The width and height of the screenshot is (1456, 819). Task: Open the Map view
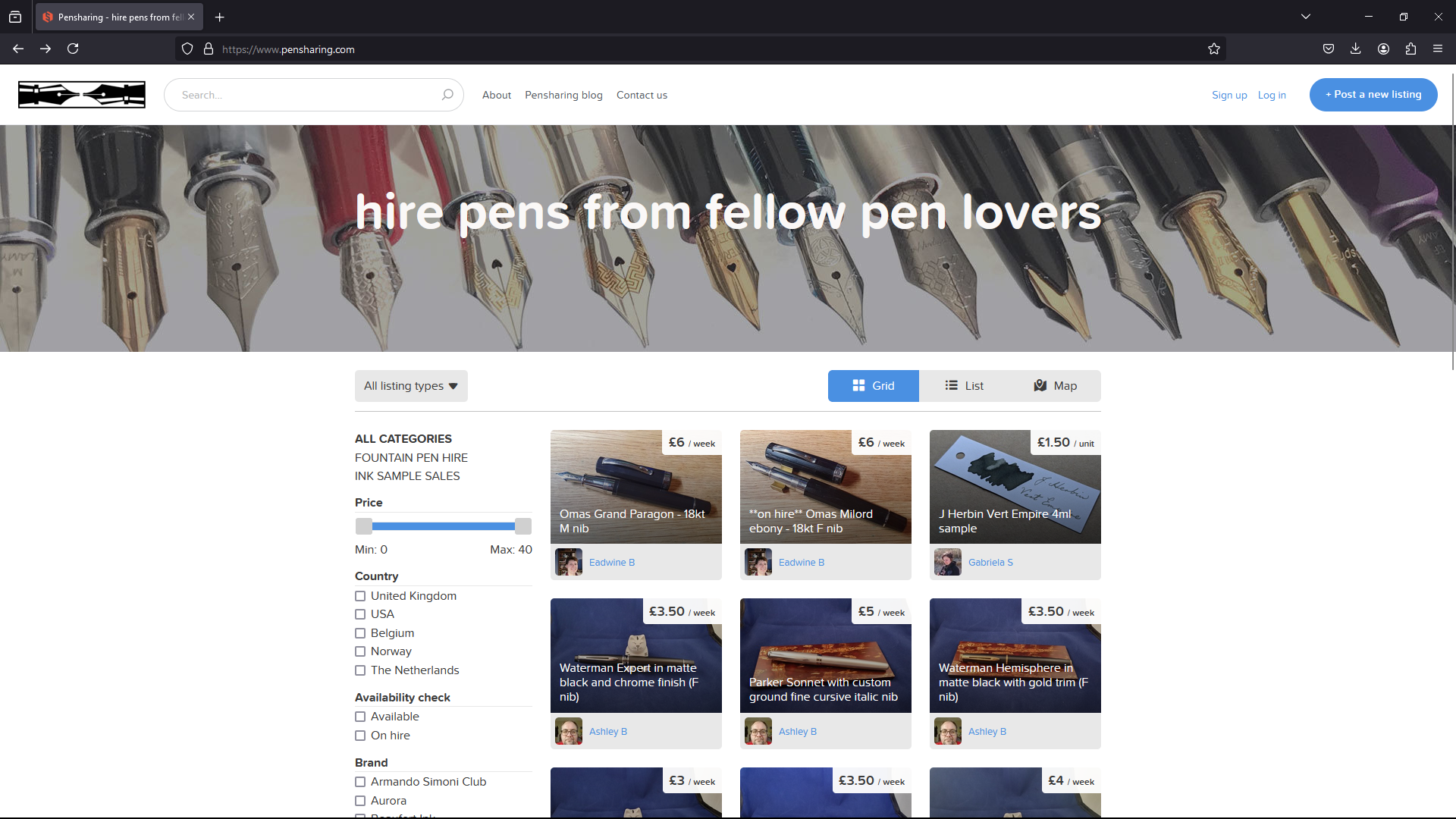click(x=1055, y=385)
